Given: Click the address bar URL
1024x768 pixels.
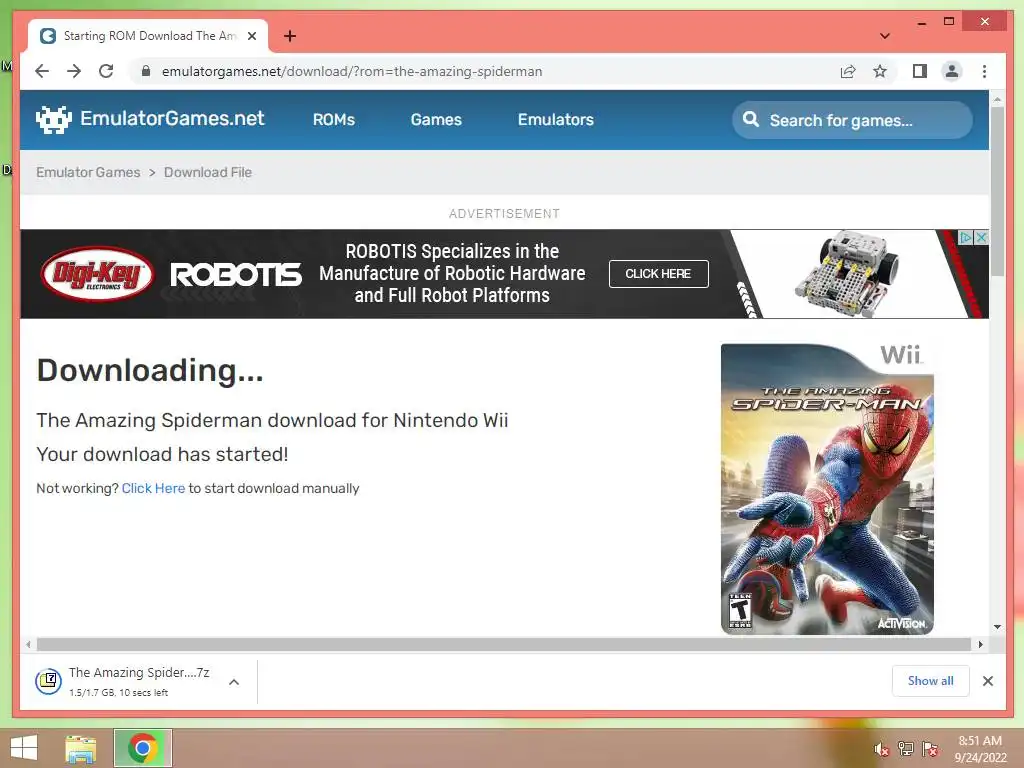Looking at the screenshot, I should [x=352, y=71].
